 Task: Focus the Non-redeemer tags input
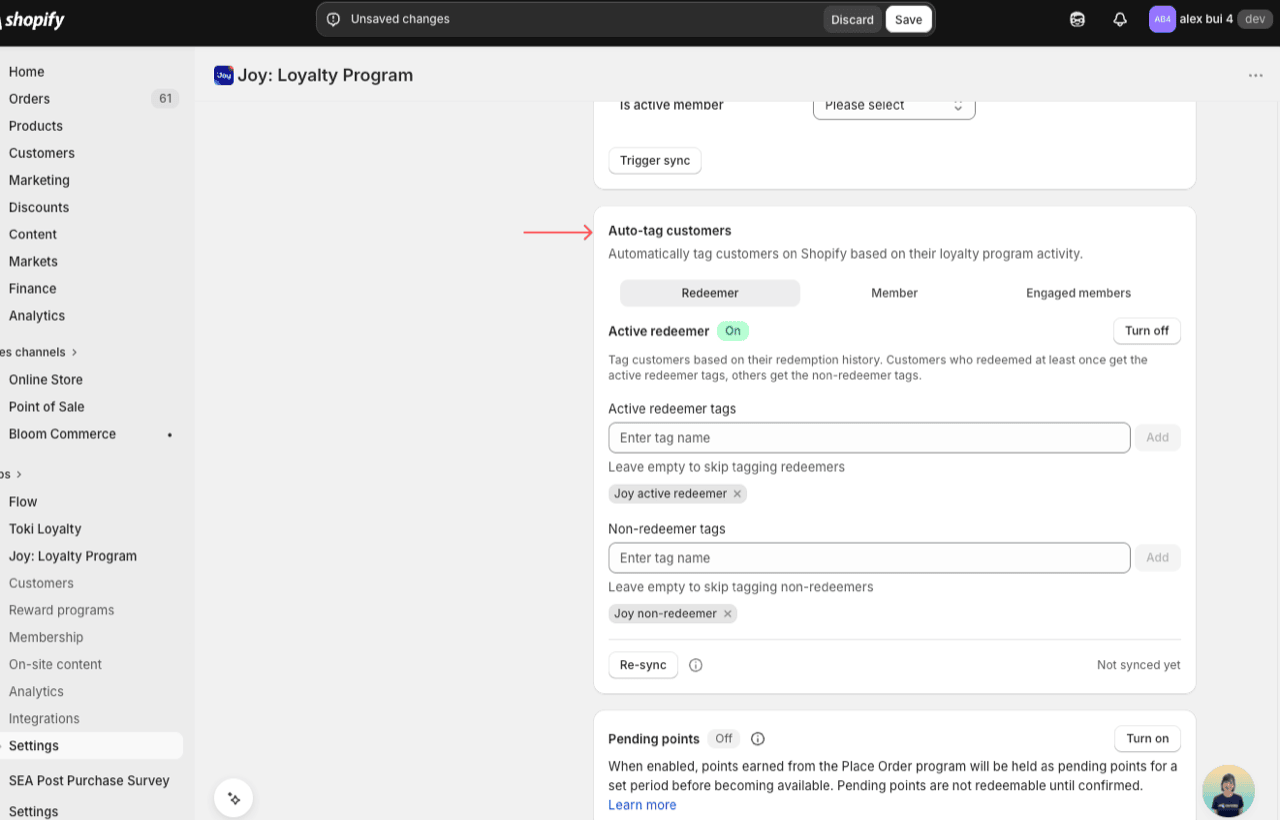pos(869,558)
